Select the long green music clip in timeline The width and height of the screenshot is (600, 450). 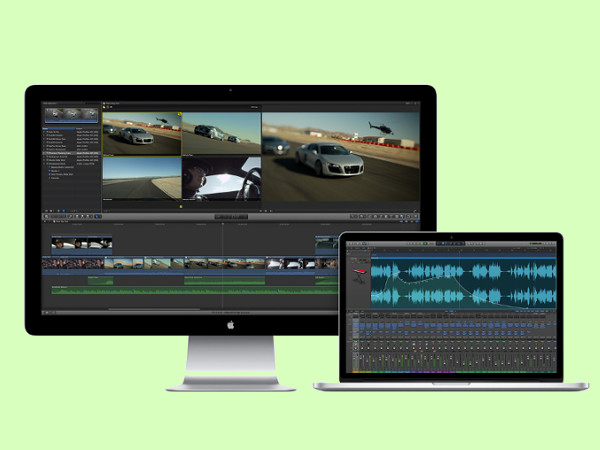click(x=194, y=290)
